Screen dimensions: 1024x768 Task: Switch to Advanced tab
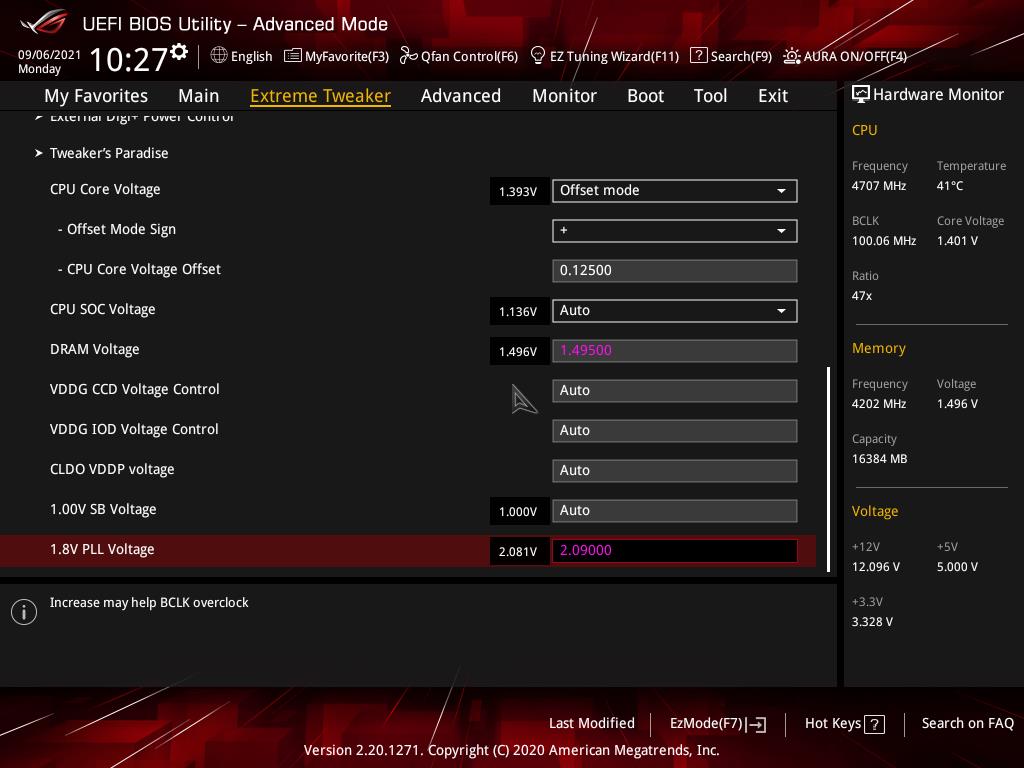point(460,96)
